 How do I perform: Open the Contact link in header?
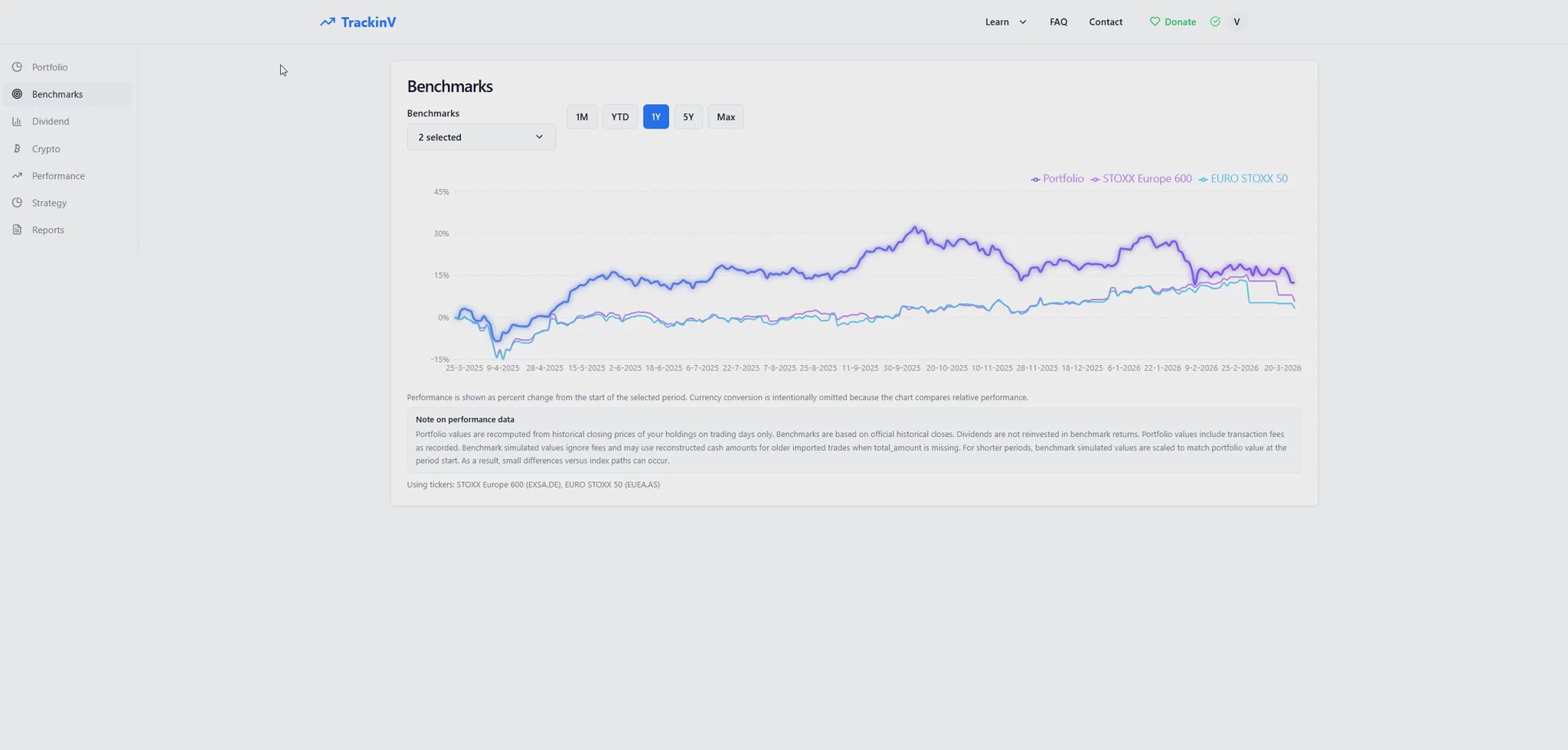[x=1106, y=22]
